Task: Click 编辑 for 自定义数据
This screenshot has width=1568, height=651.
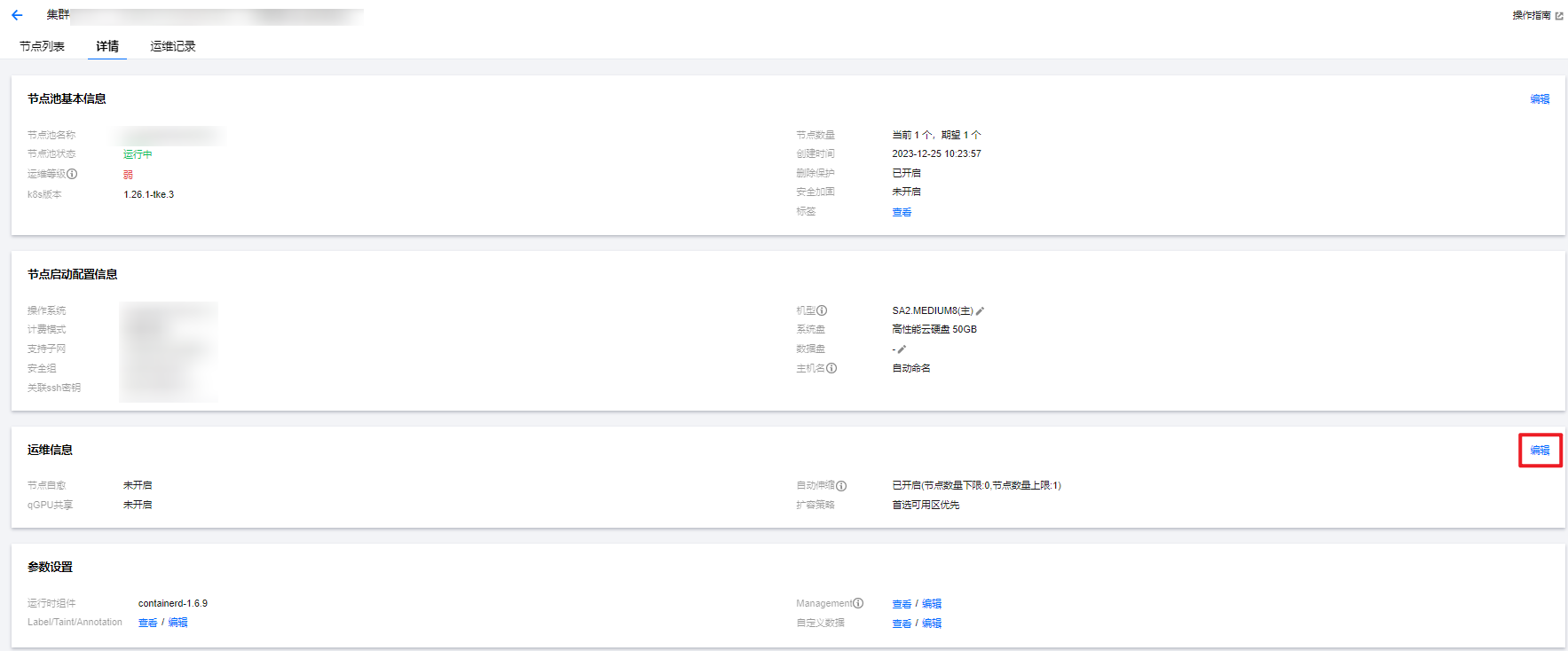Action: pyautogui.click(x=932, y=624)
